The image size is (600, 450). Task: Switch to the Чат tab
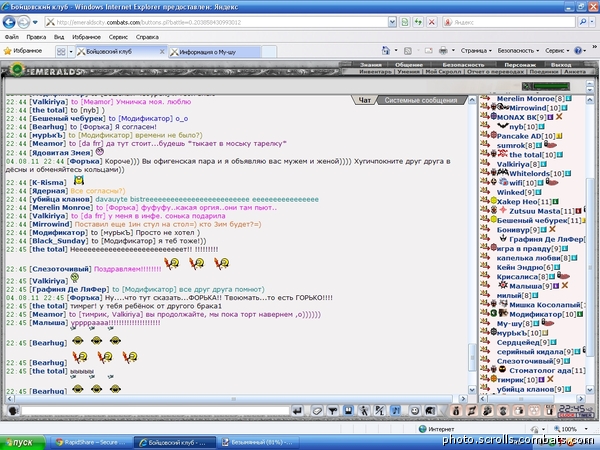(x=364, y=100)
